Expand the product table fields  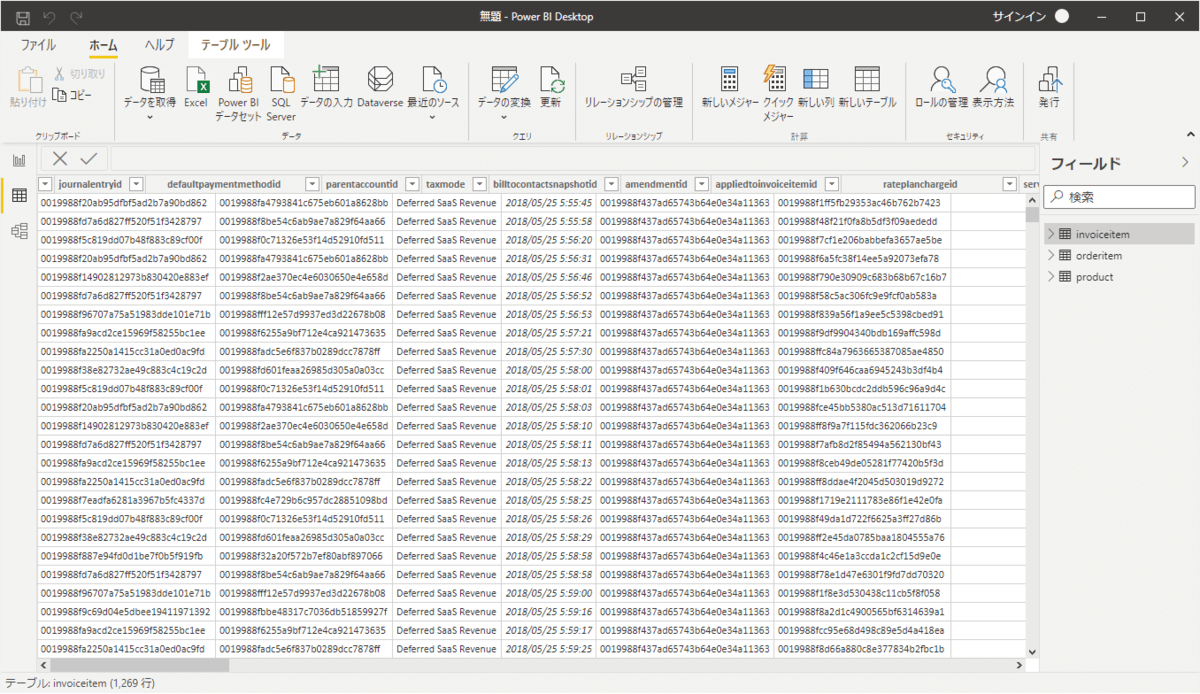click(1051, 277)
